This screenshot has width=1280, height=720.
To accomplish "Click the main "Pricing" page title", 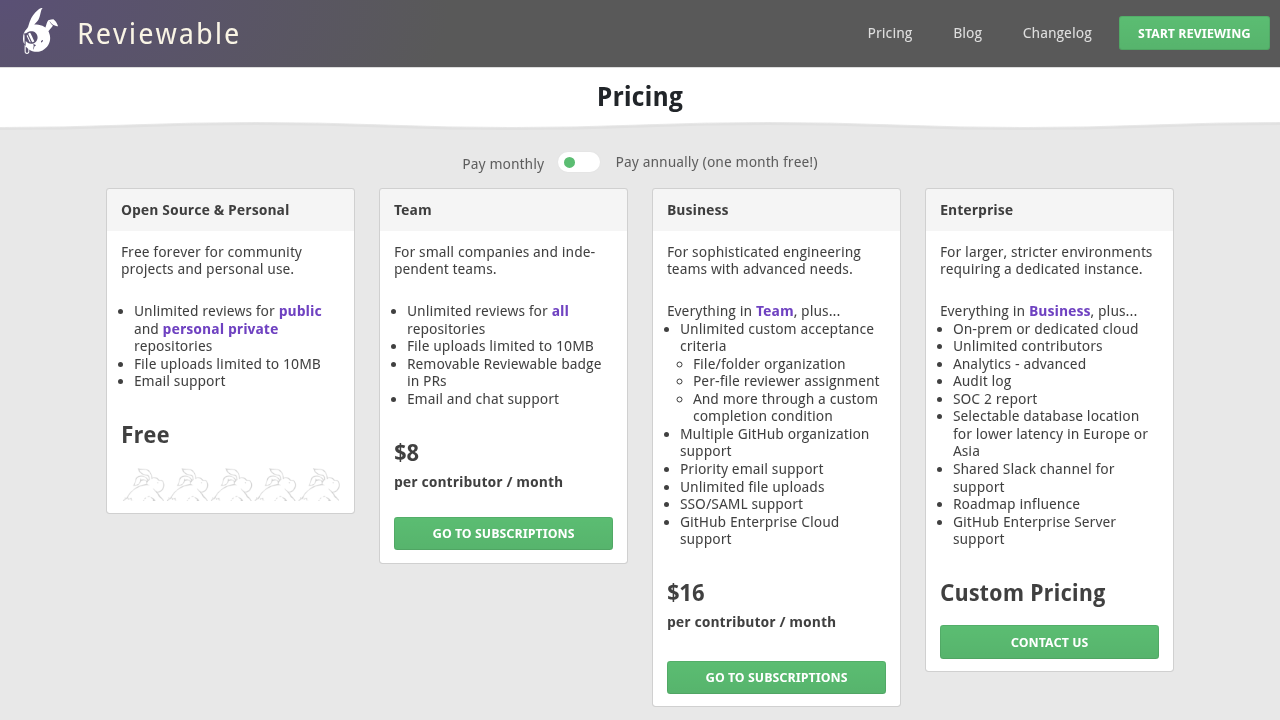I will (640, 97).
